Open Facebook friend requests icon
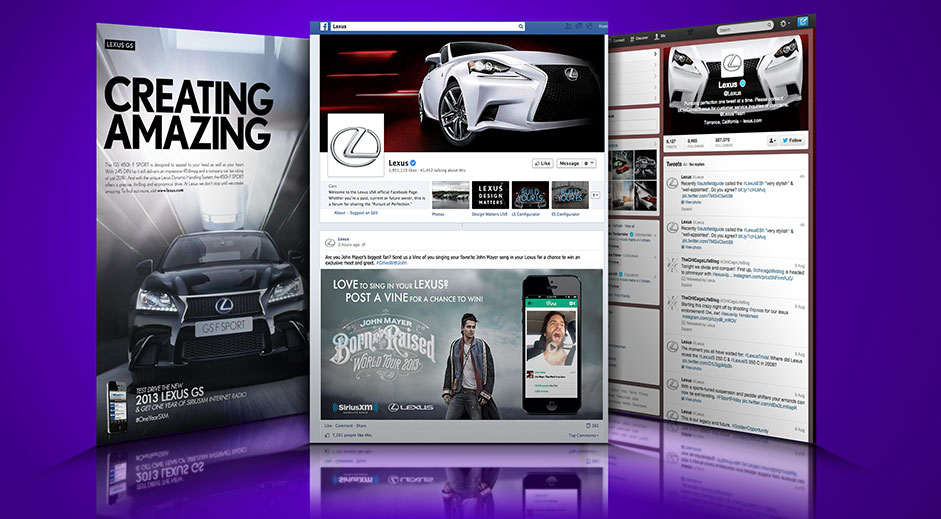Image resolution: width=941 pixels, height=519 pixels. [x=568, y=26]
